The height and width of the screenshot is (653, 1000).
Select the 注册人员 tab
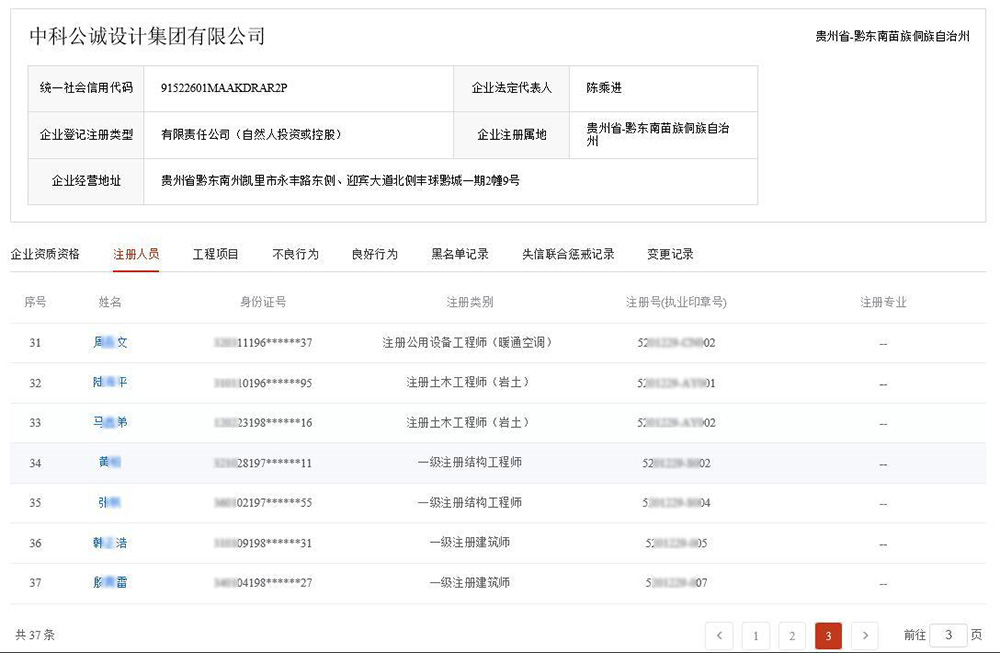pyautogui.click(x=136, y=254)
